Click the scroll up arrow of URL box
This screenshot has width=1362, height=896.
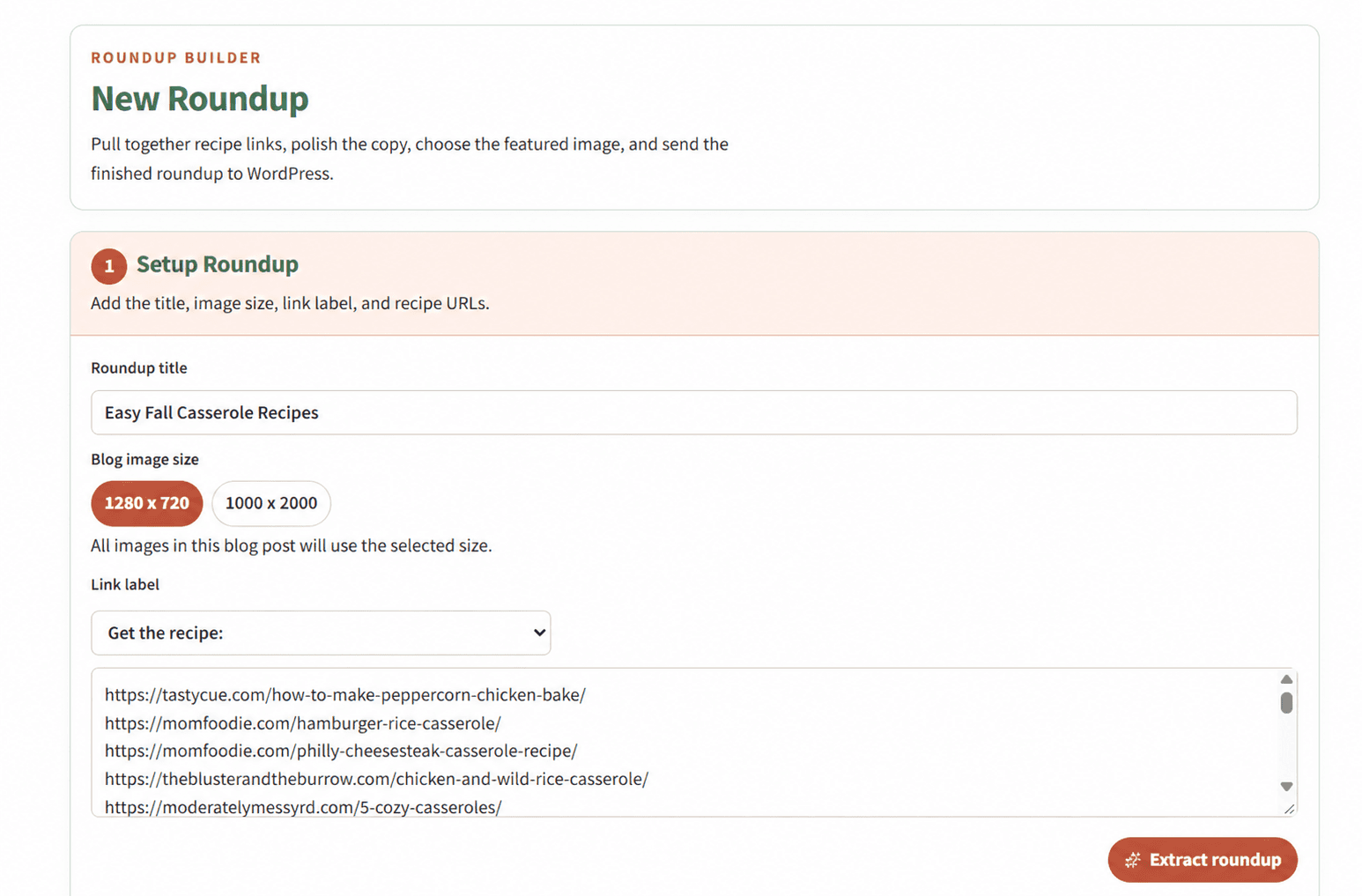(x=1286, y=679)
